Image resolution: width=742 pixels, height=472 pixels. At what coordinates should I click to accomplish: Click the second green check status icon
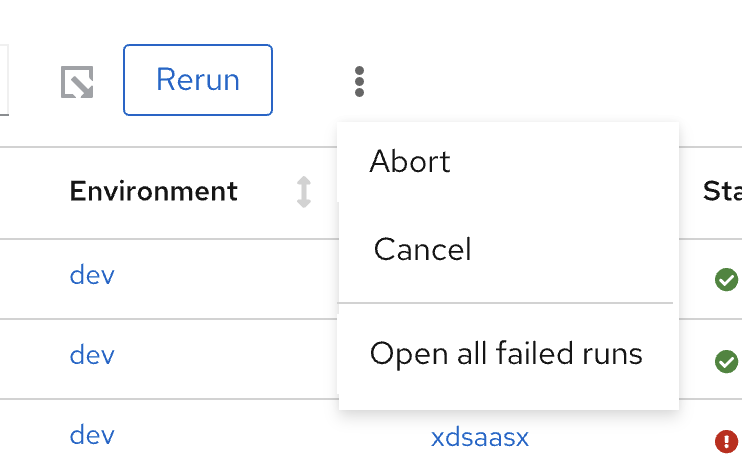[x=726, y=361]
